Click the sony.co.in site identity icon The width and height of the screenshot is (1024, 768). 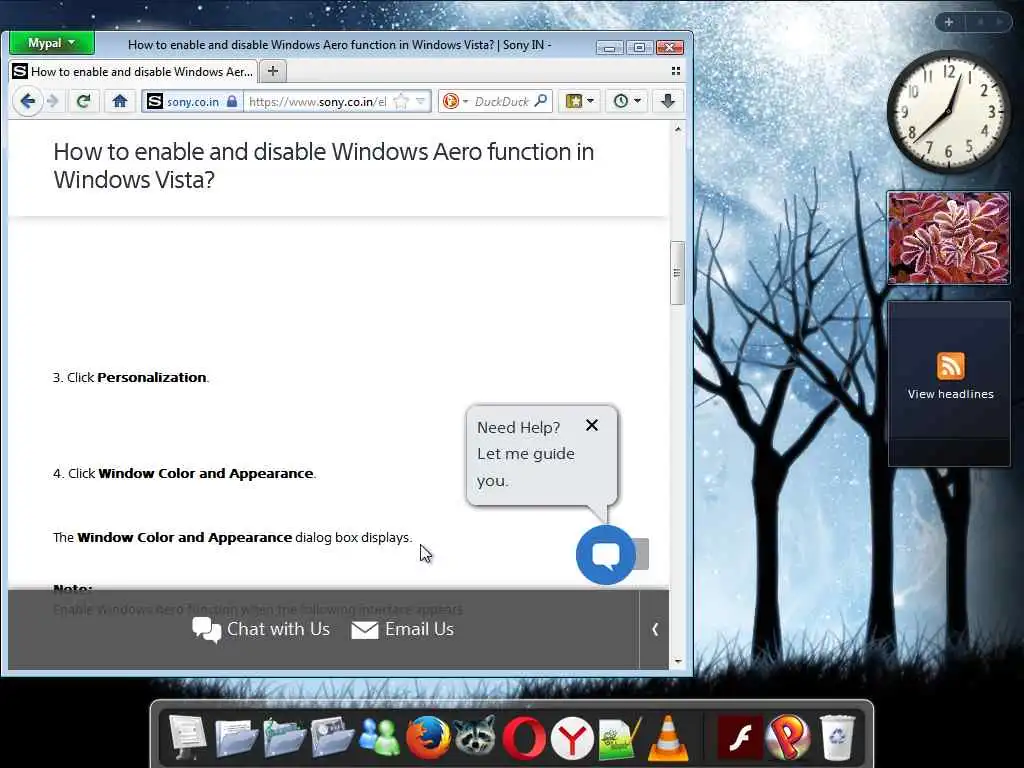click(155, 101)
